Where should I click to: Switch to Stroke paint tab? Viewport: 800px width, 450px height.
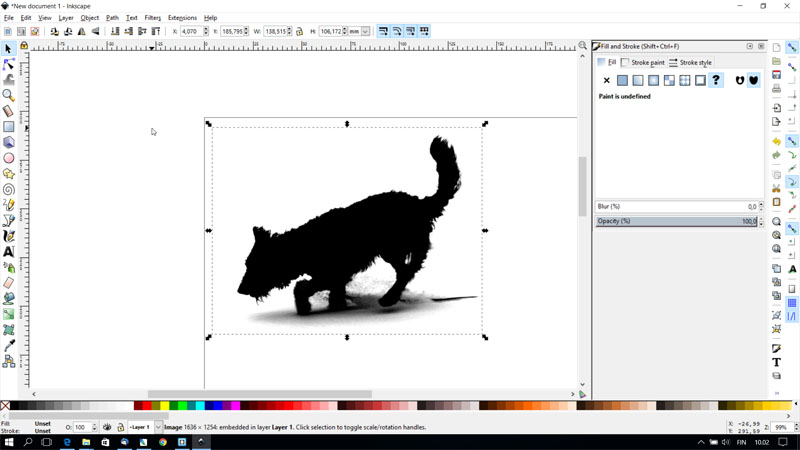click(x=642, y=62)
